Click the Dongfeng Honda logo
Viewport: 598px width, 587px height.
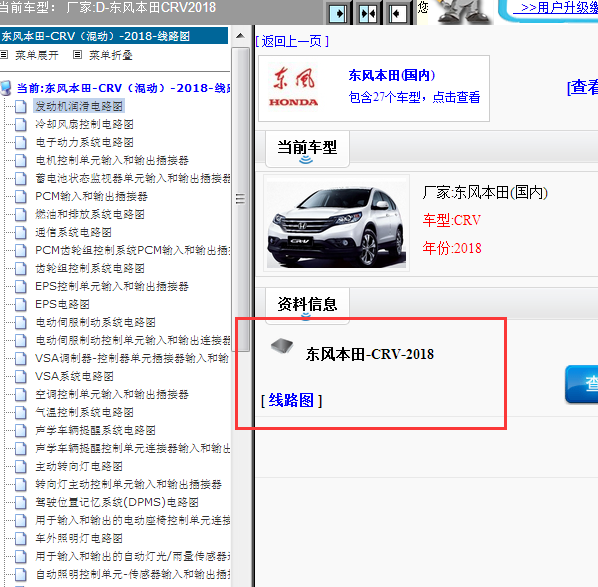tap(294, 87)
